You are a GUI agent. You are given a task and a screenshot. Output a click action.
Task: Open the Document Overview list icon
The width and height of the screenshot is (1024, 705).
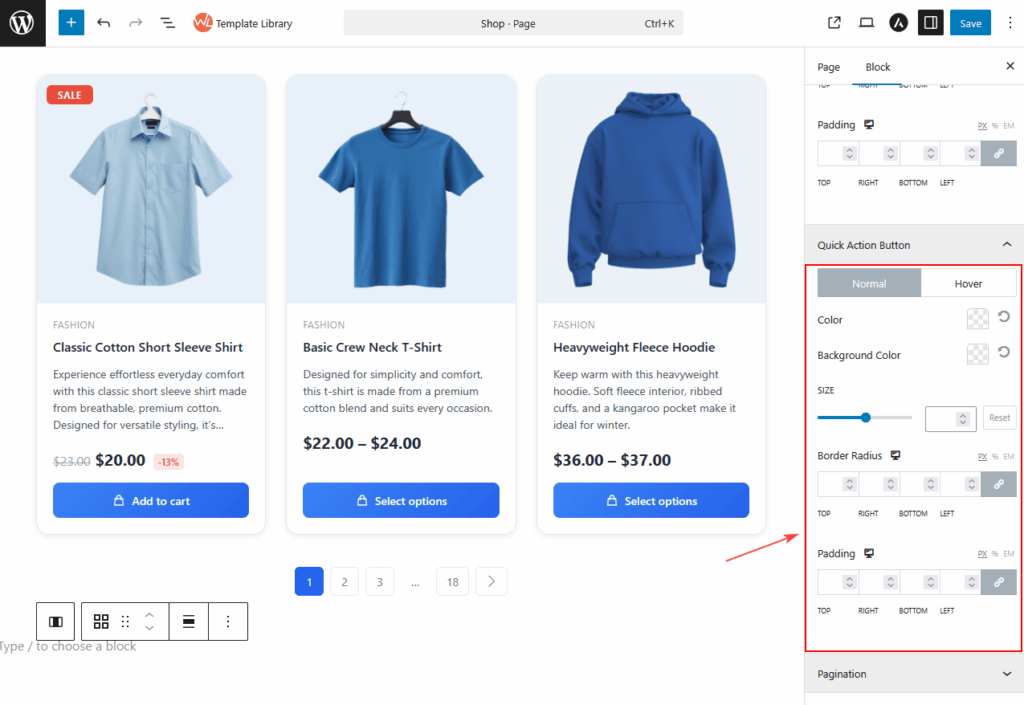(x=168, y=23)
